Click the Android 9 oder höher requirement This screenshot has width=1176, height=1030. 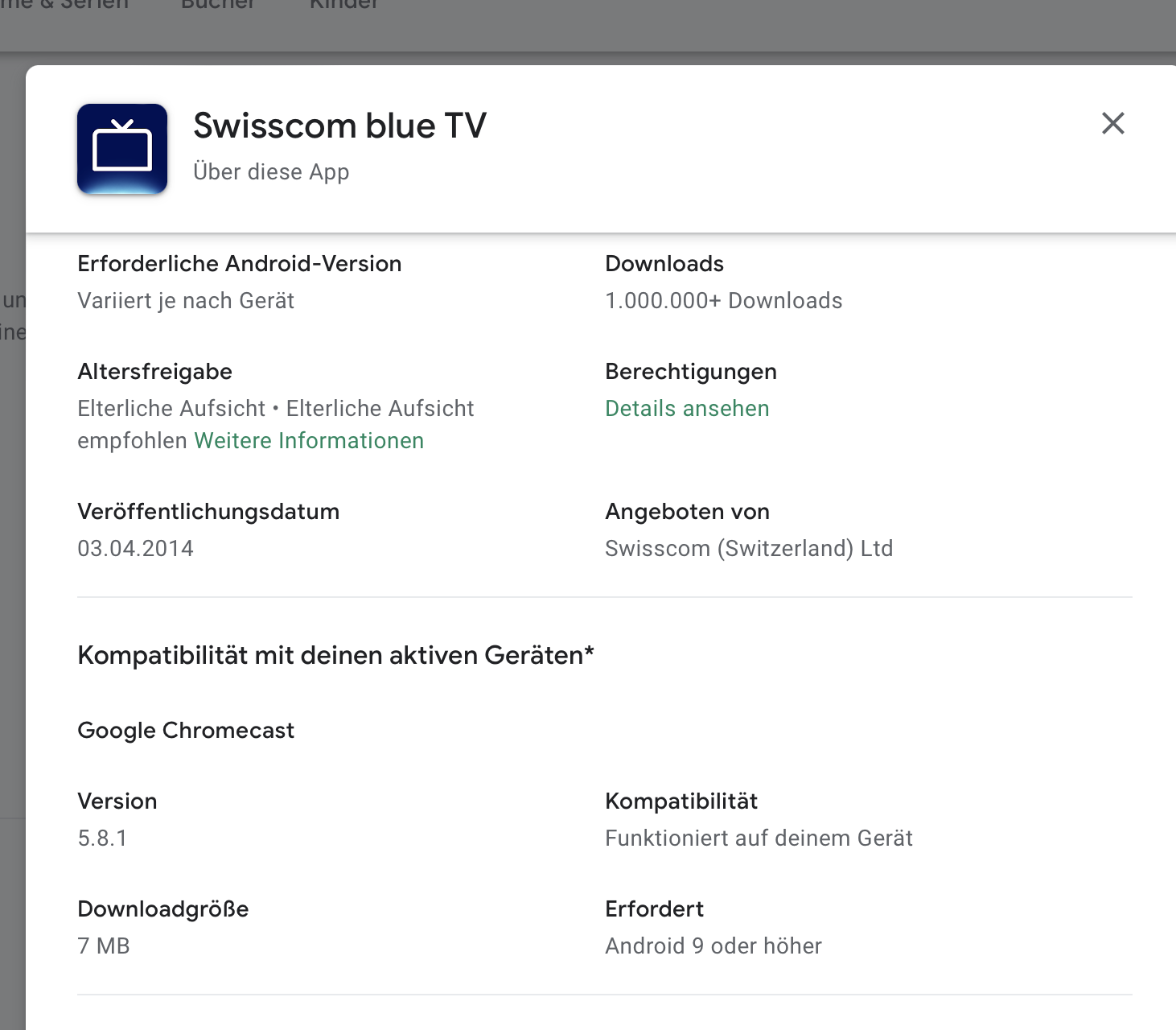point(713,946)
